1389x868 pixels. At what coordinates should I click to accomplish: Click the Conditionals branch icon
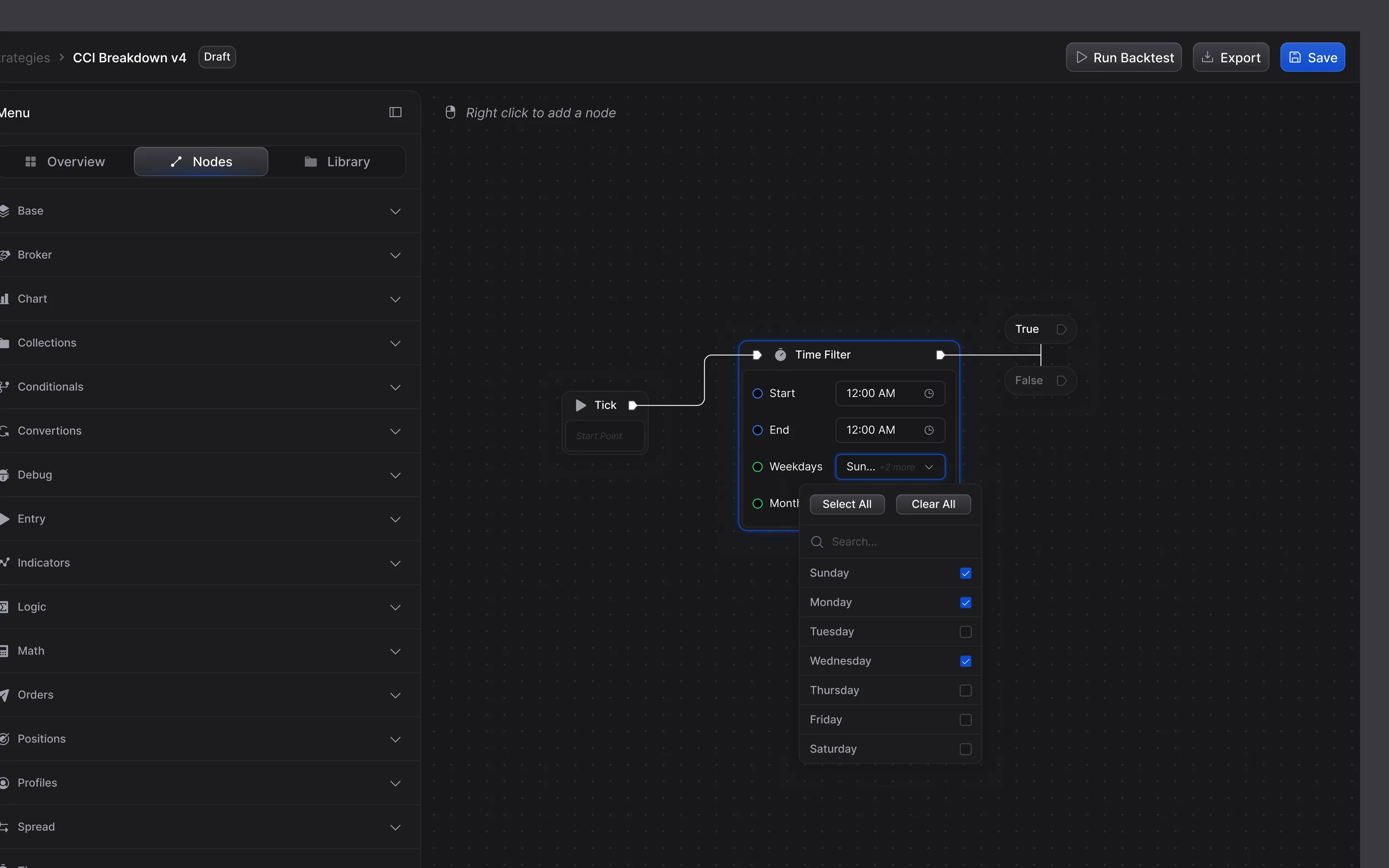pyautogui.click(x=5, y=387)
